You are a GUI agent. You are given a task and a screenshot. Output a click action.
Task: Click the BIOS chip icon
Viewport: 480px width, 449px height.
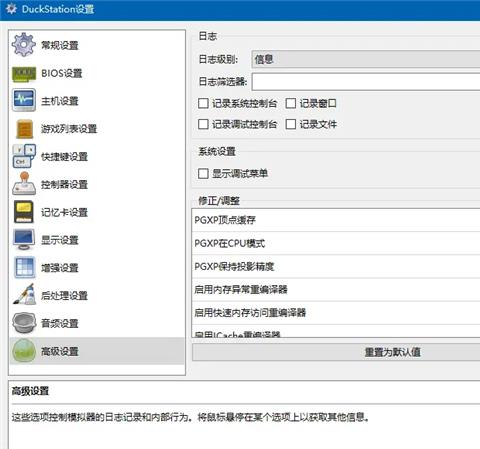[24, 73]
